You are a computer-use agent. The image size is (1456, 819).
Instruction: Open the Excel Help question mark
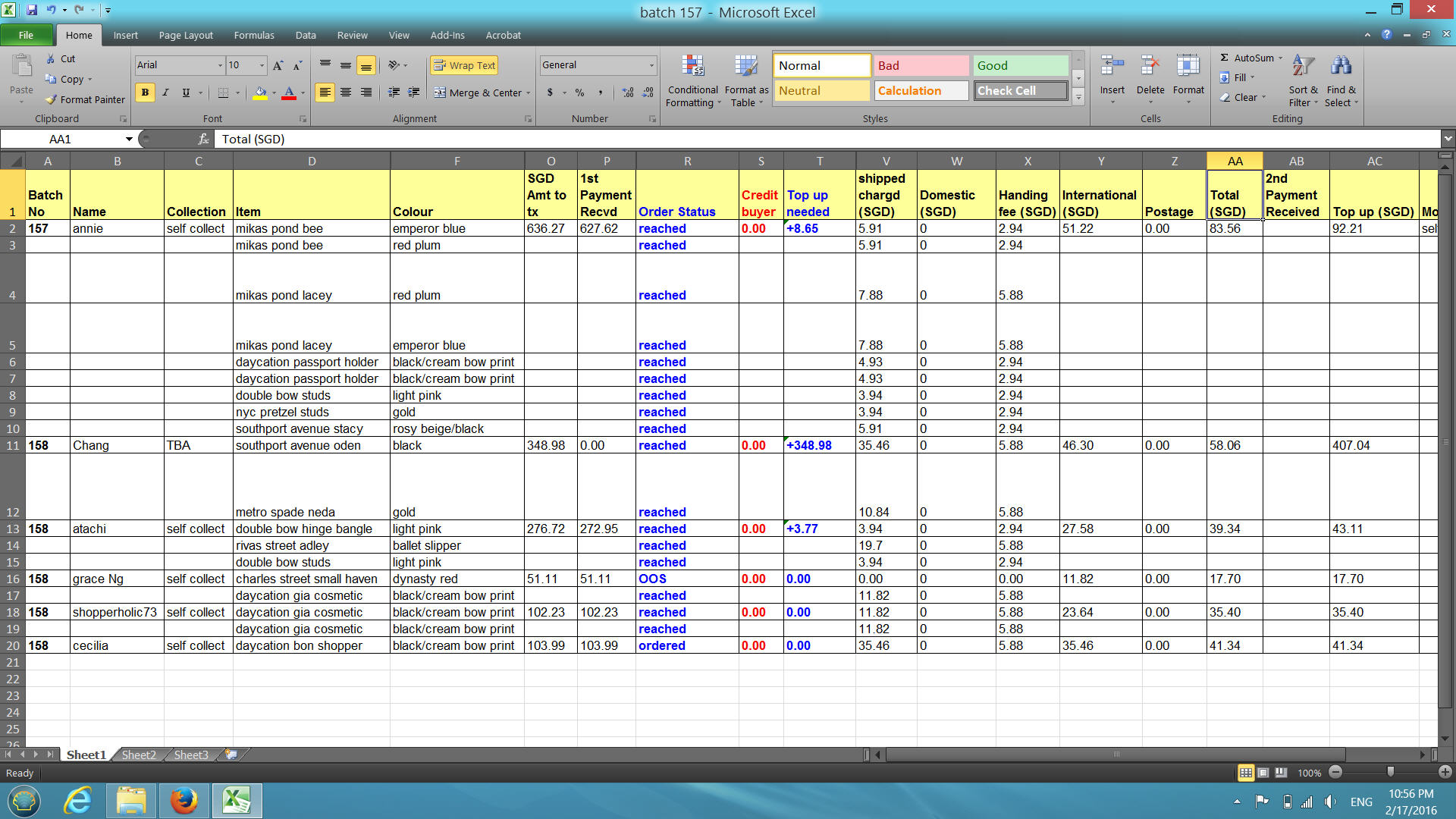[x=1387, y=35]
